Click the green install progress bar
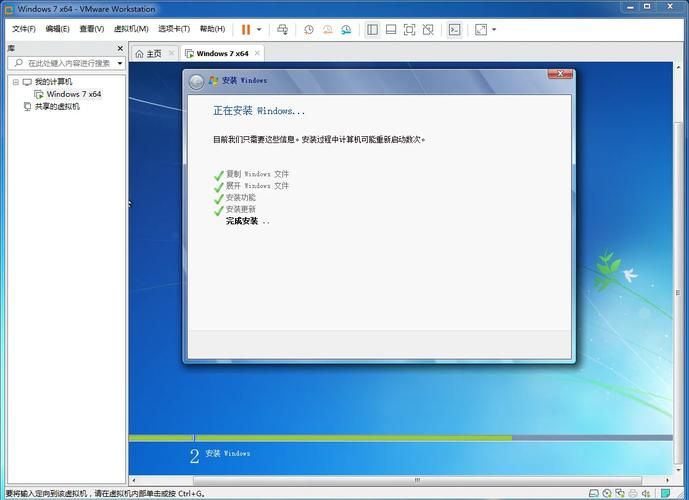The image size is (689, 500). click(x=320, y=438)
